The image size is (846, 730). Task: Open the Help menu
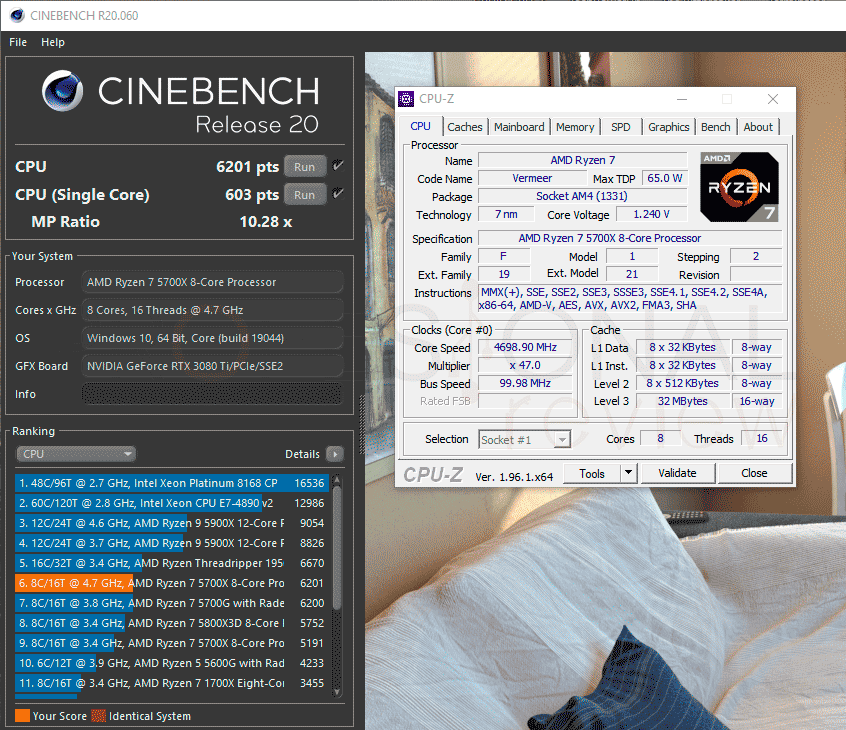53,42
